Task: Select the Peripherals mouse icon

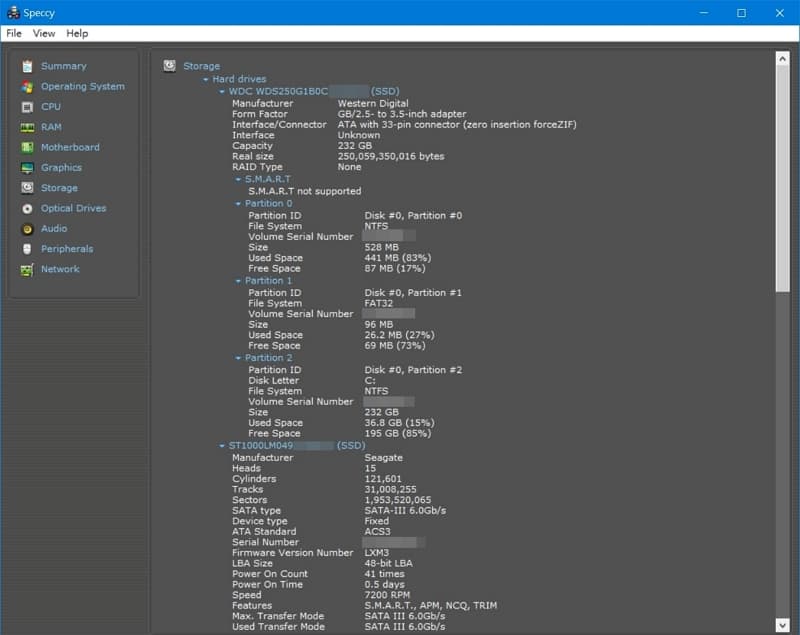Action: pos(28,249)
